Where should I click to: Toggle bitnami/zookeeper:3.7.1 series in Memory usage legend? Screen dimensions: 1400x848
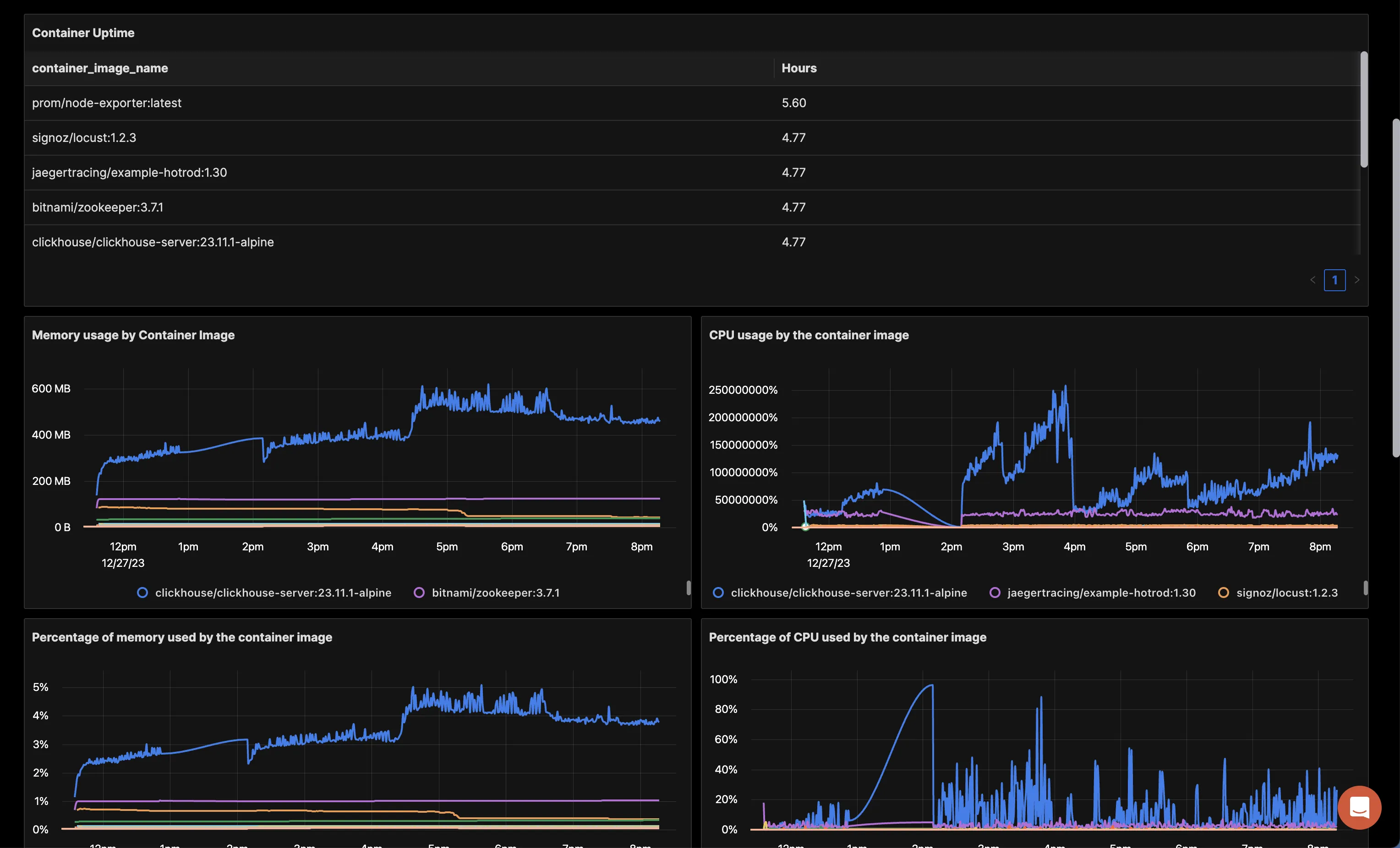[x=487, y=593]
